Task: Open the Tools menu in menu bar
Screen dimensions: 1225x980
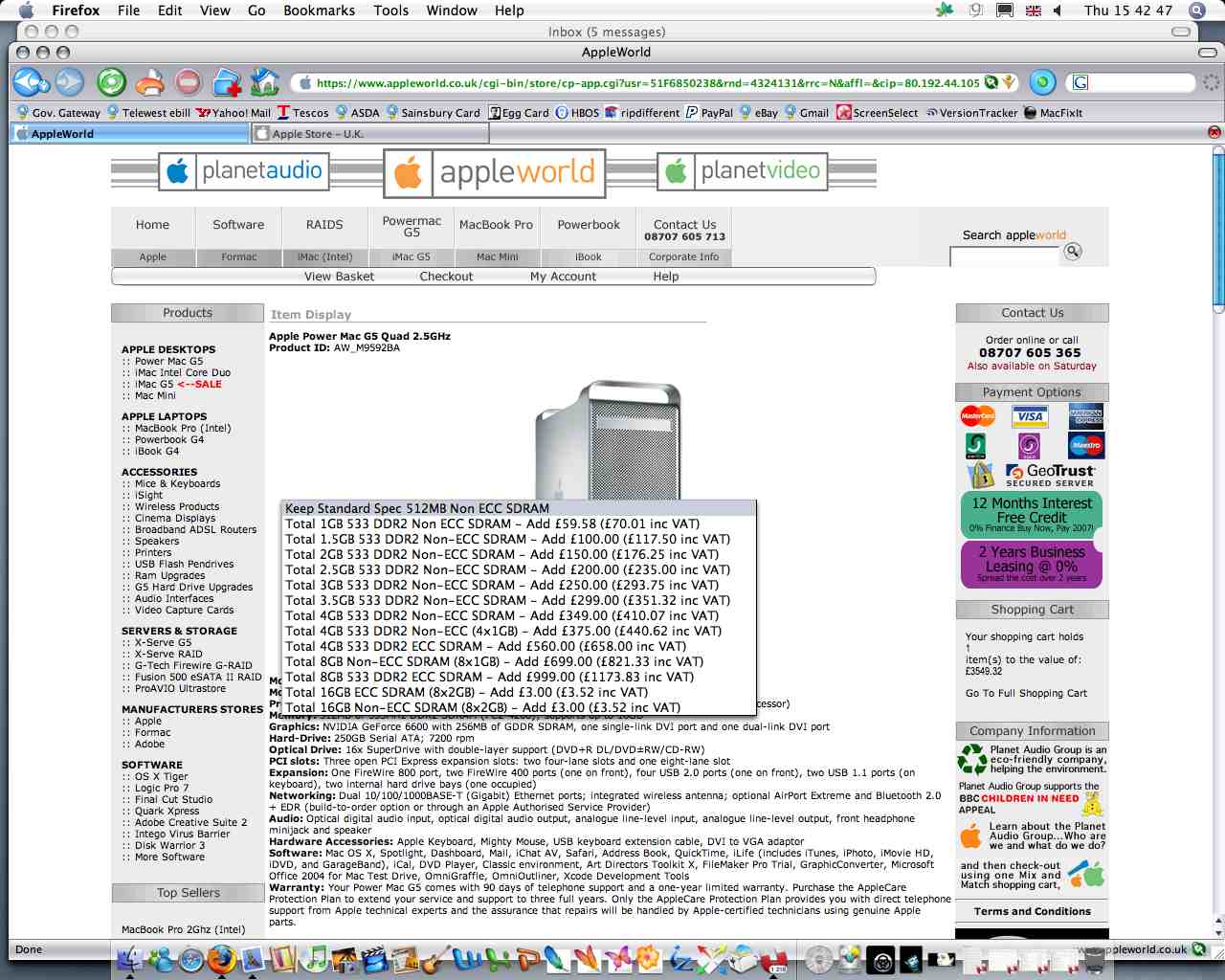Action: point(390,11)
